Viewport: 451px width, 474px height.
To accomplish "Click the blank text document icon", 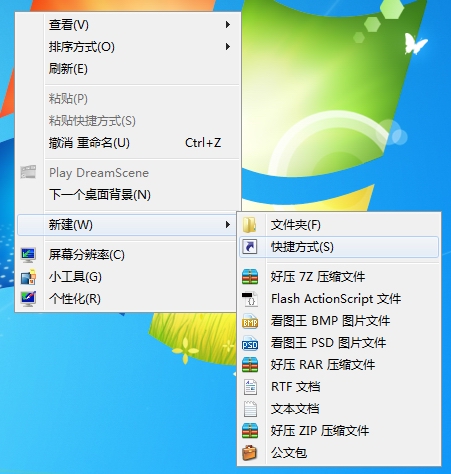I will point(250,409).
